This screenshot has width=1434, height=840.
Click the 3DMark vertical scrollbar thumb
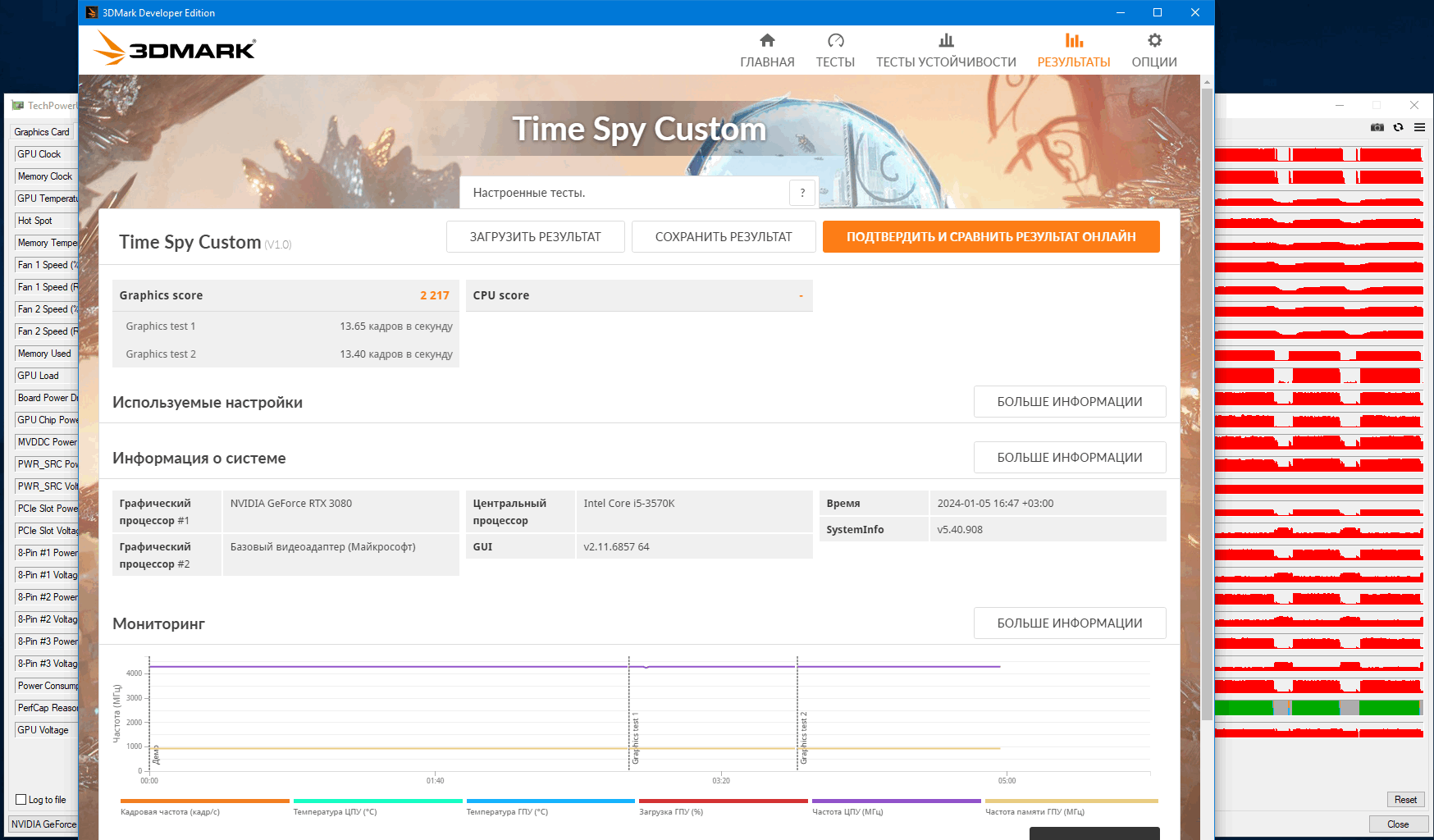(x=1207, y=402)
